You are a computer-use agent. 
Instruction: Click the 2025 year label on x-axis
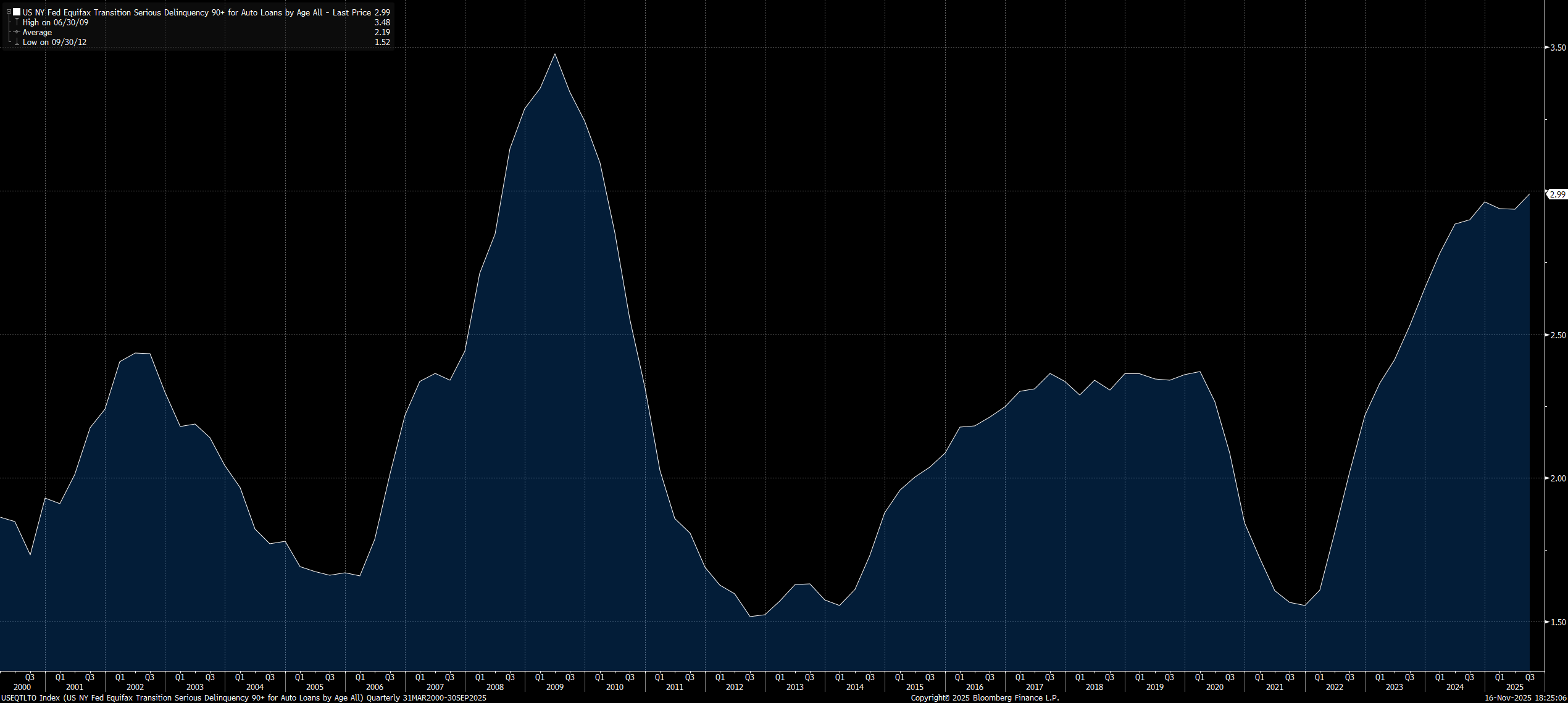pyautogui.click(x=1514, y=687)
